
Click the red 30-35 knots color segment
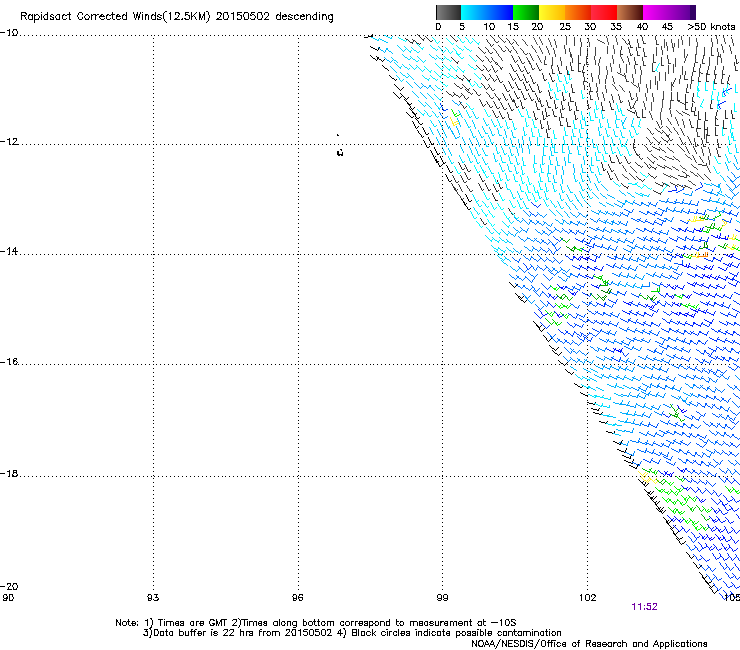pos(604,12)
